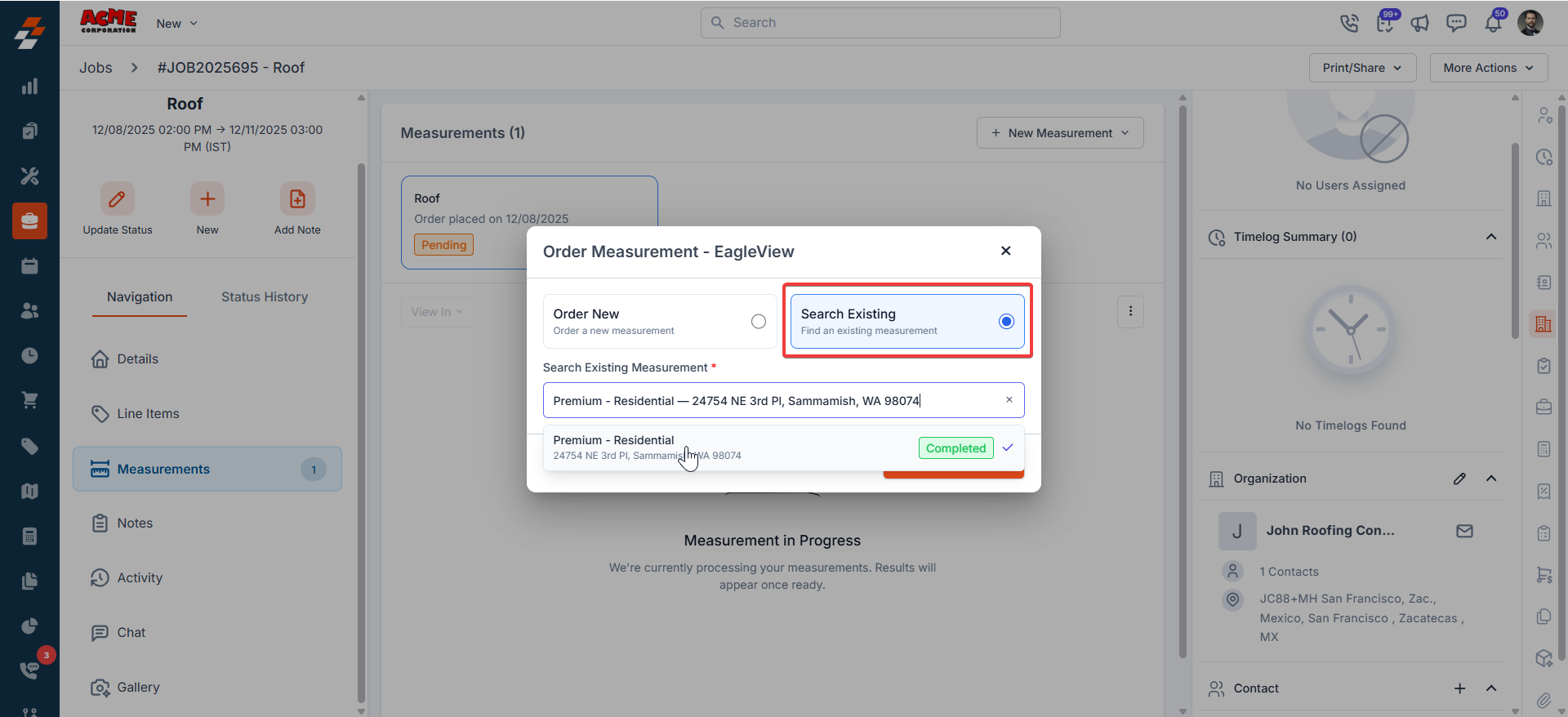Click the Pending status badge

click(x=443, y=245)
